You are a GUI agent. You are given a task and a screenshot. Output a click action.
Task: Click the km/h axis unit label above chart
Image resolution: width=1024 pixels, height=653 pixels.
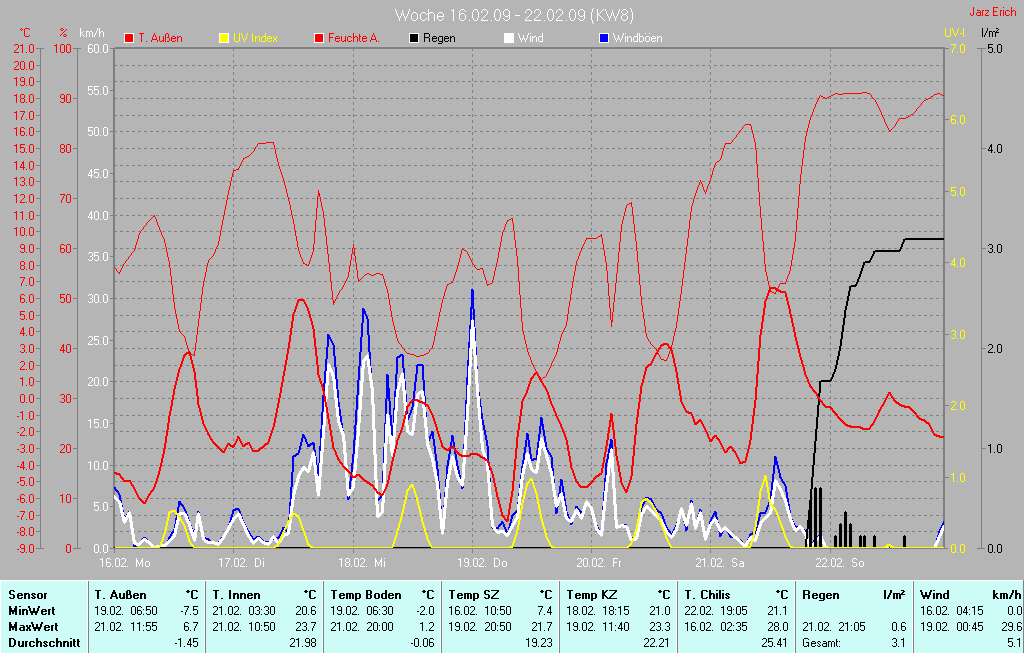tap(92, 33)
